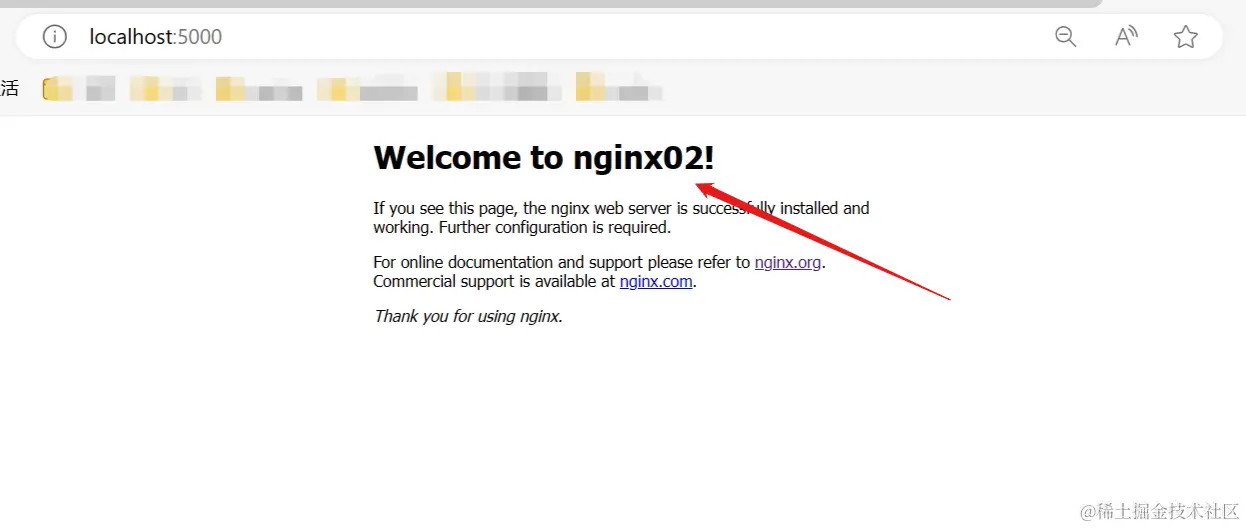Open the nginx.org link
This screenshot has height=528, width=1246.
click(788, 262)
